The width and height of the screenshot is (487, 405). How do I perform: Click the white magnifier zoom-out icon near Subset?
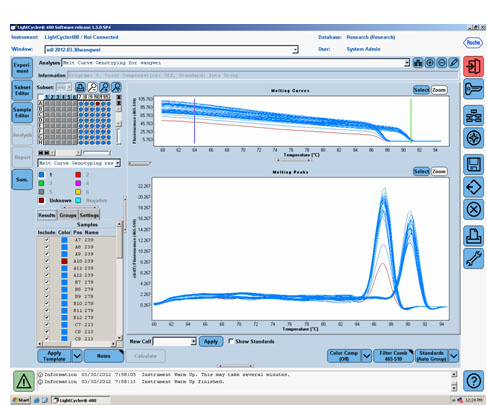(x=92, y=87)
